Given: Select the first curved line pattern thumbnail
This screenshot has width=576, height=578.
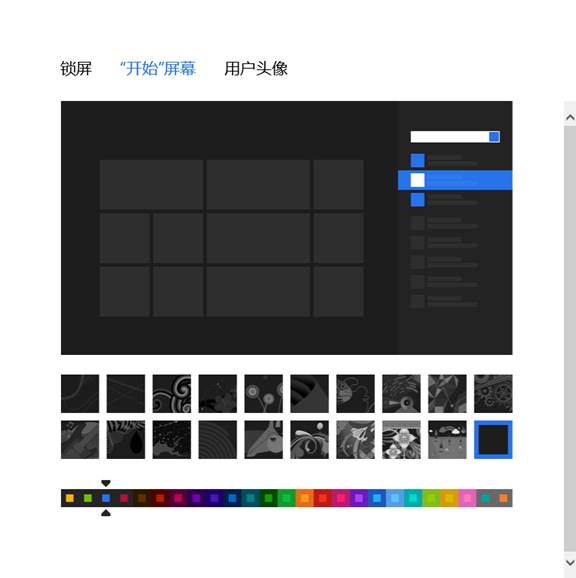Looking at the screenshot, I should pos(80,394).
